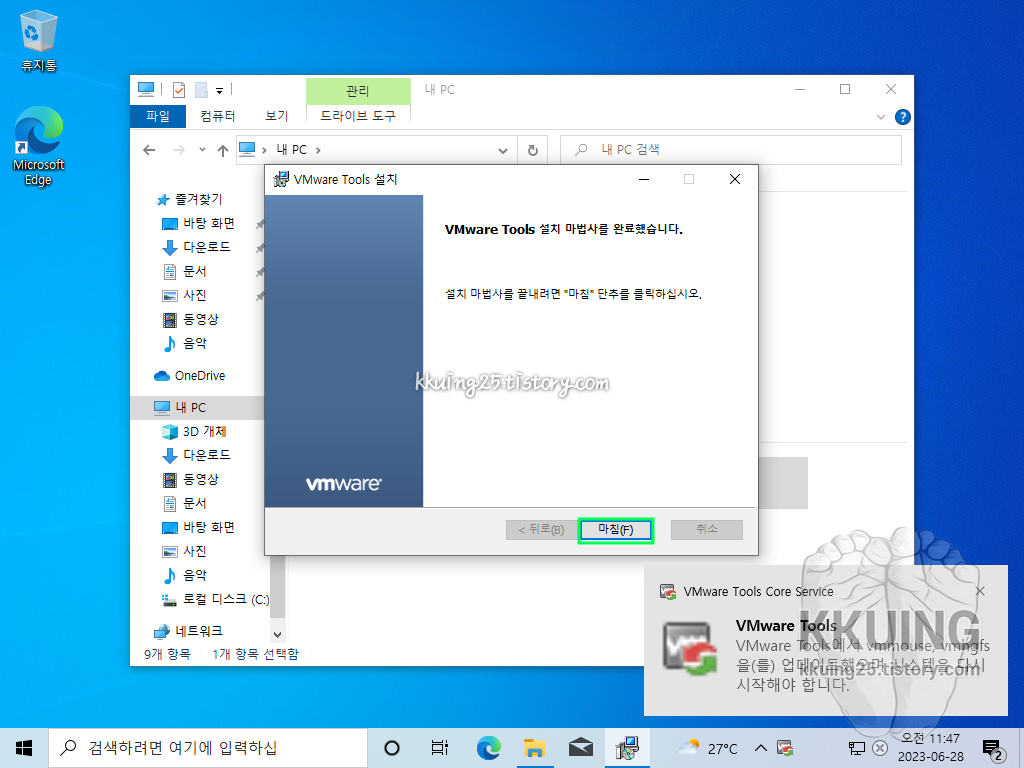Select 다운로드 under 내 PC
Image resolution: width=1024 pixels, height=768 pixels.
(206, 455)
